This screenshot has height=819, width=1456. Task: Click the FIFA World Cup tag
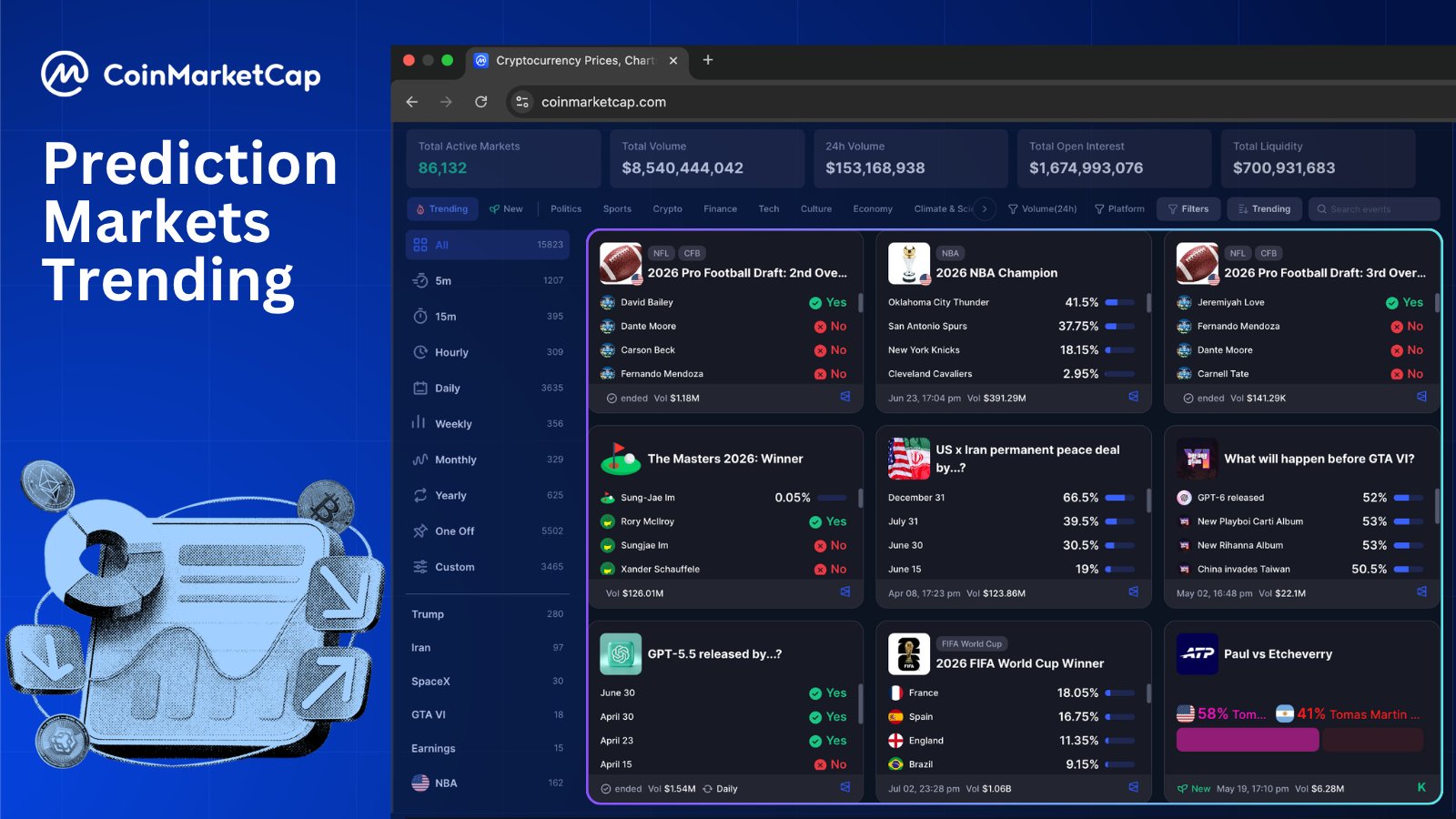coord(972,643)
